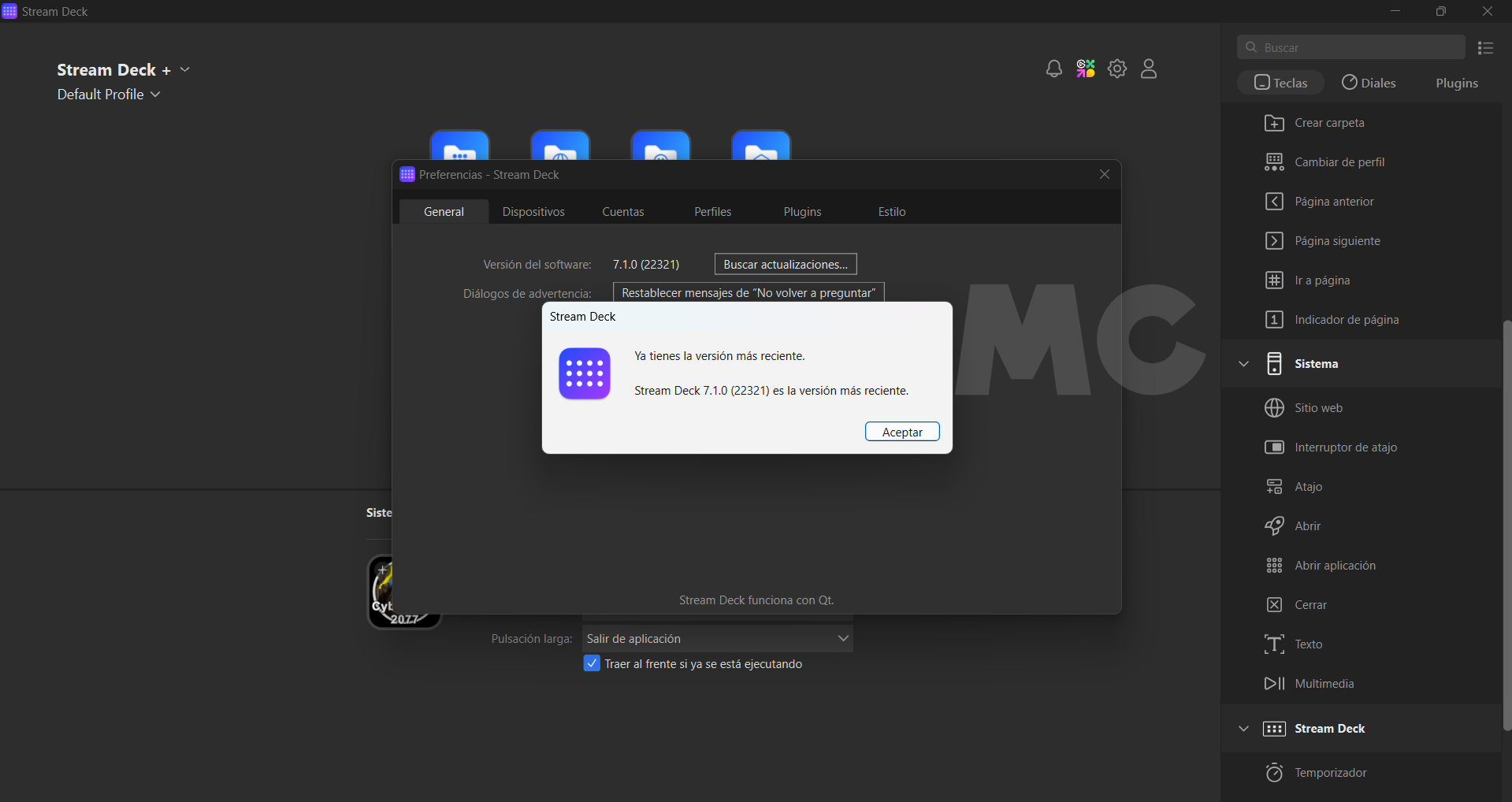The width and height of the screenshot is (1512, 802).
Task: Open preferences with the gear icon
Action: pyautogui.click(x=1117, y=69)
